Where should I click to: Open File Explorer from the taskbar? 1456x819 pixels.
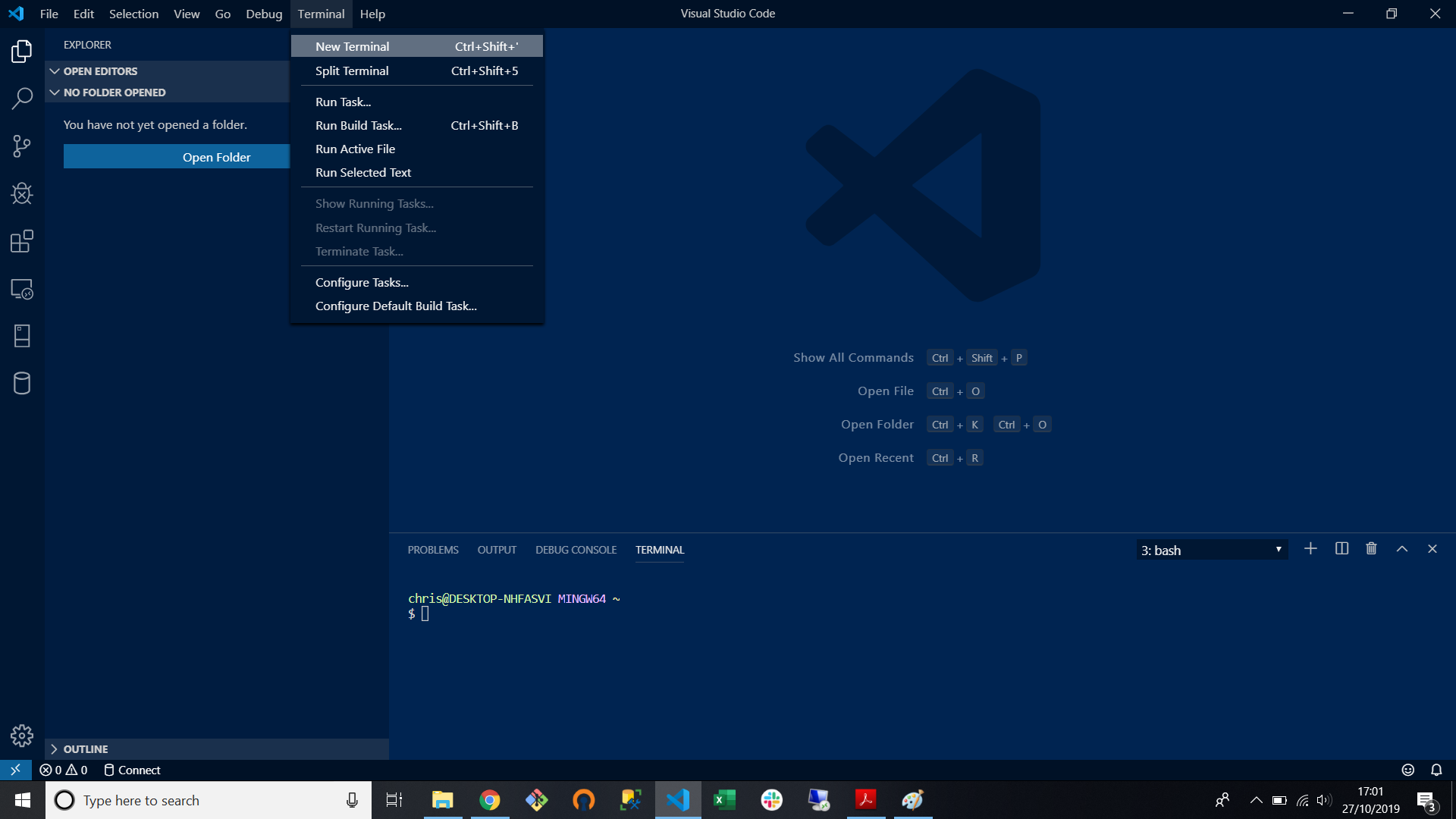(x=442, y=800)
